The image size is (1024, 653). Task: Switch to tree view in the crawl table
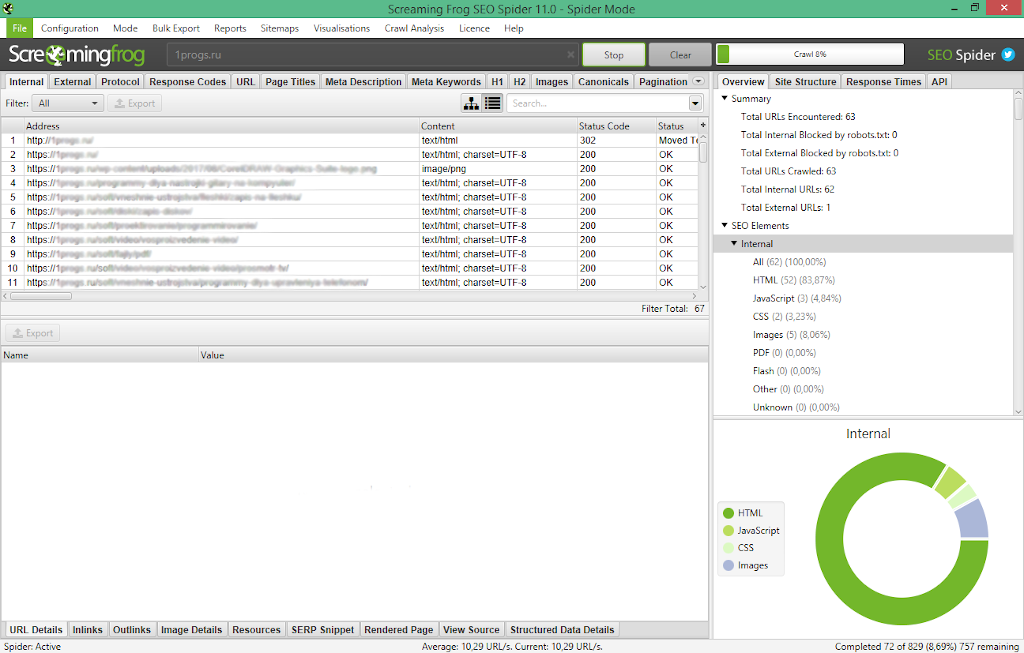[471, 103]
